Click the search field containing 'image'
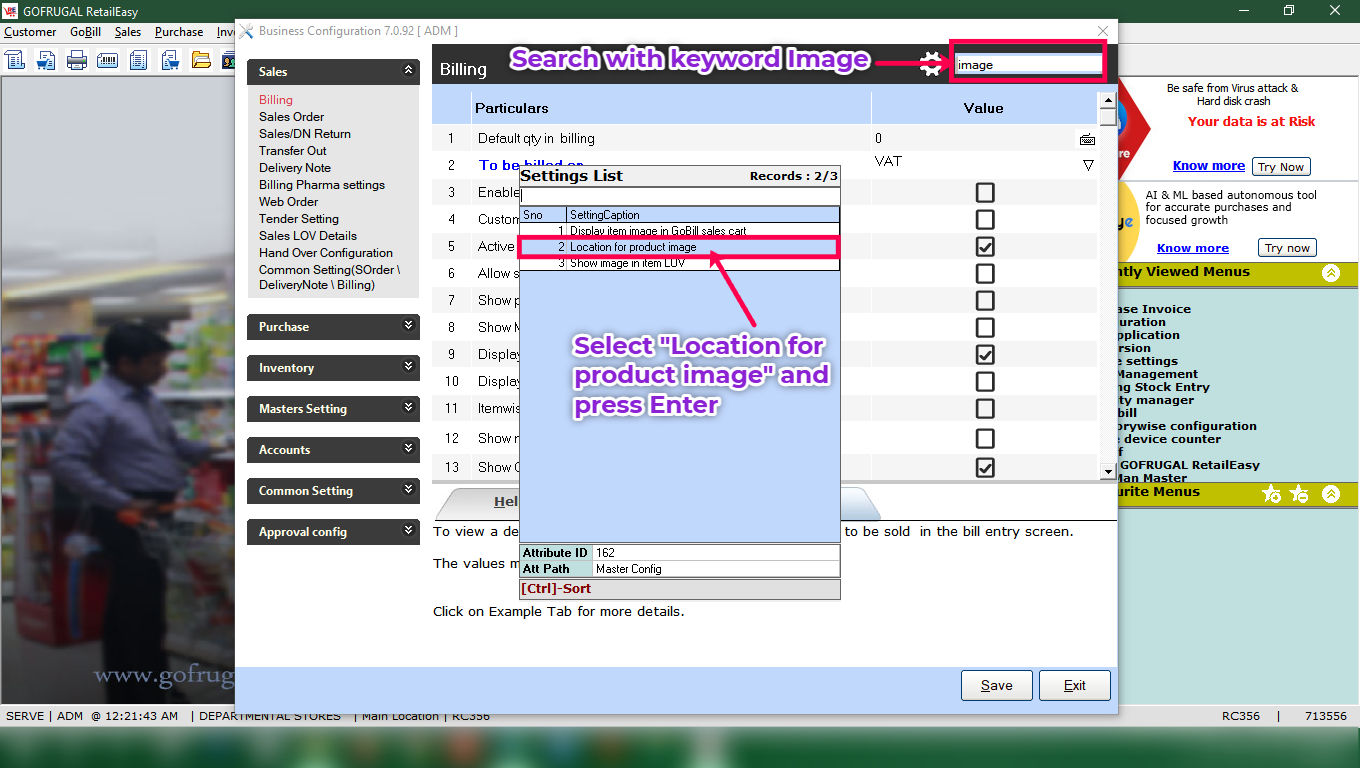This screenshot has height=768, width=1360. [1028, 65]
